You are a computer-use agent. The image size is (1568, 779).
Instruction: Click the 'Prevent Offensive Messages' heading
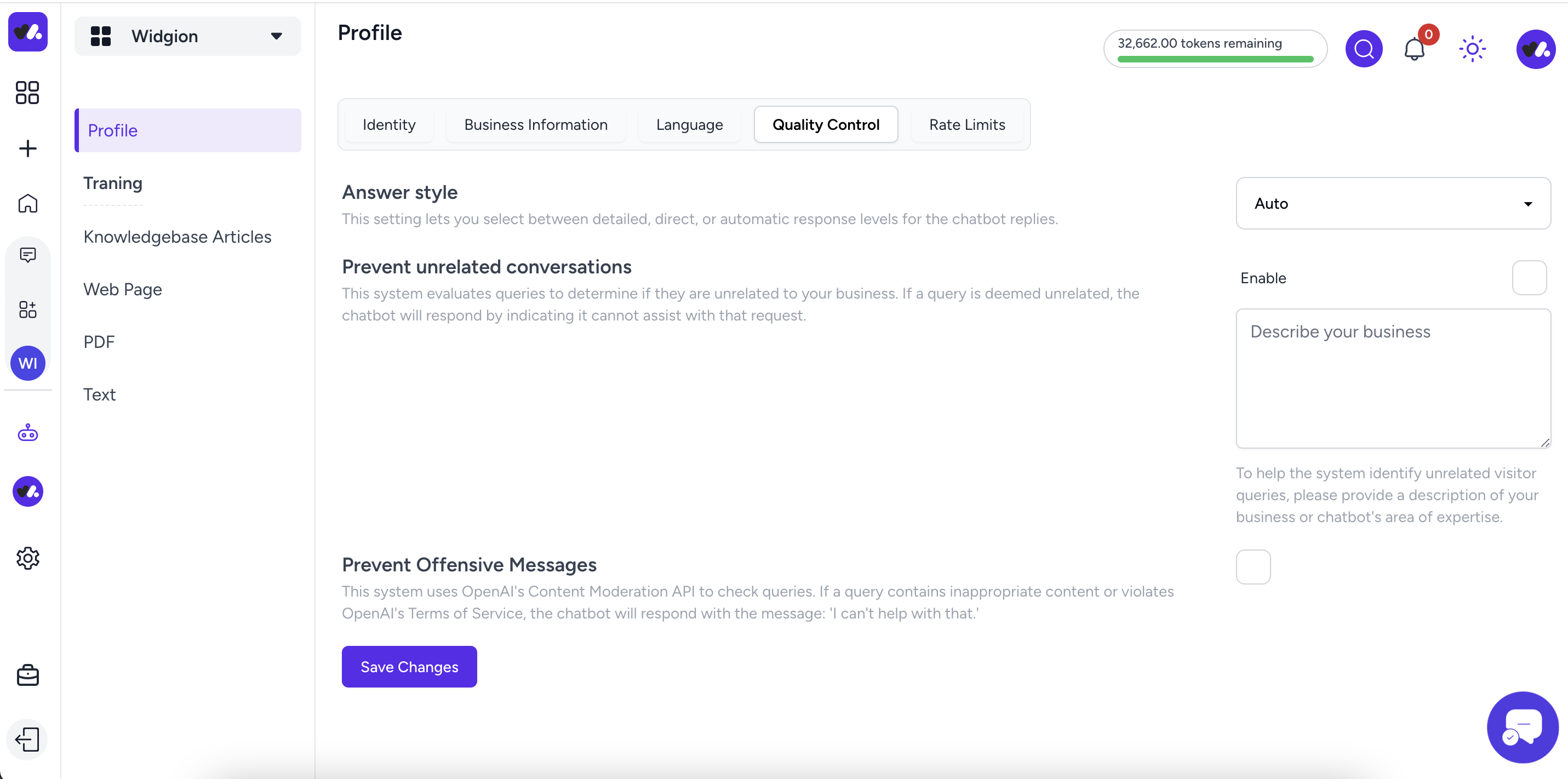470,565
